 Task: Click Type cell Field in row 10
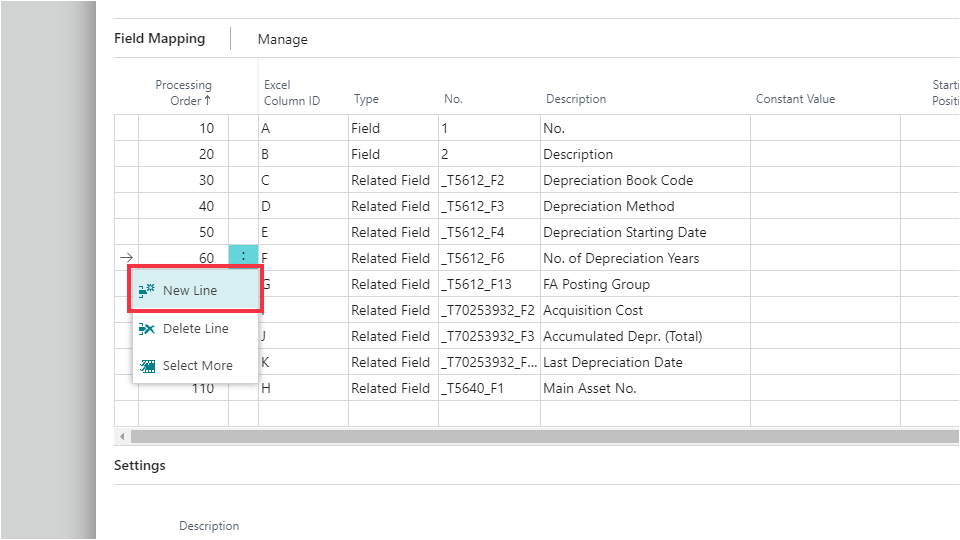[x=393, y=128]
